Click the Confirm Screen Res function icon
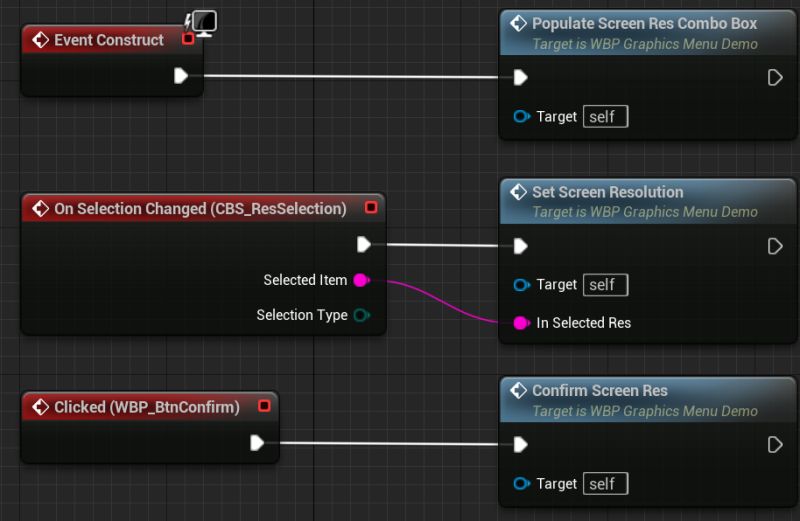The width and height of the screenshot is (800, 521). pyautogui.click(x=518, y=390)
